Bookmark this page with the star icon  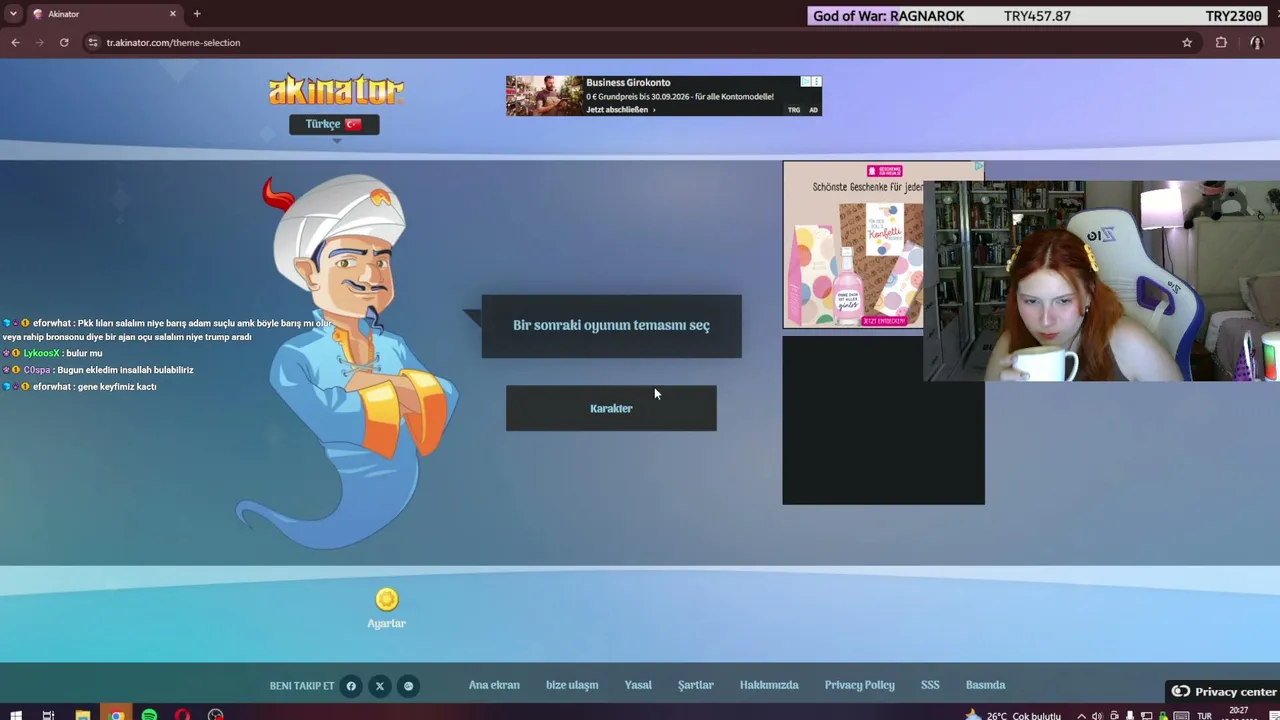[1187, 43]
